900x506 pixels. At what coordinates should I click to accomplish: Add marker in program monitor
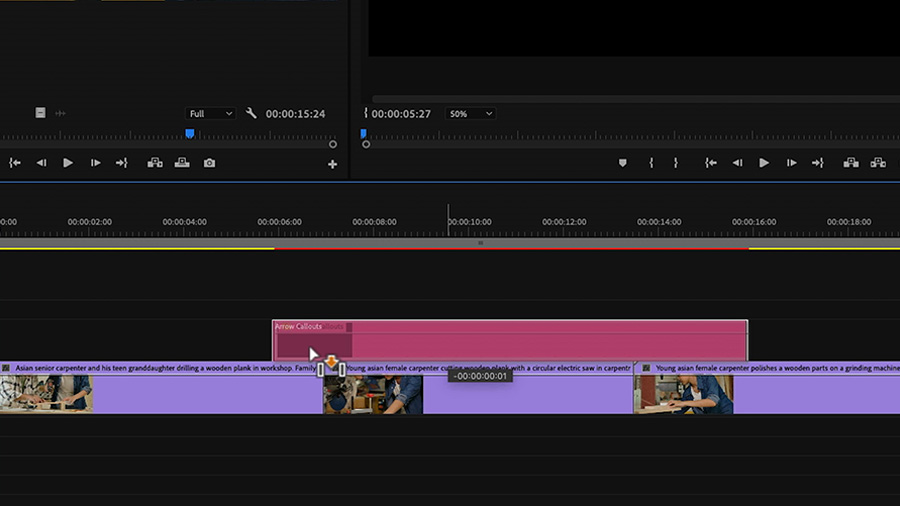[622, 163]
